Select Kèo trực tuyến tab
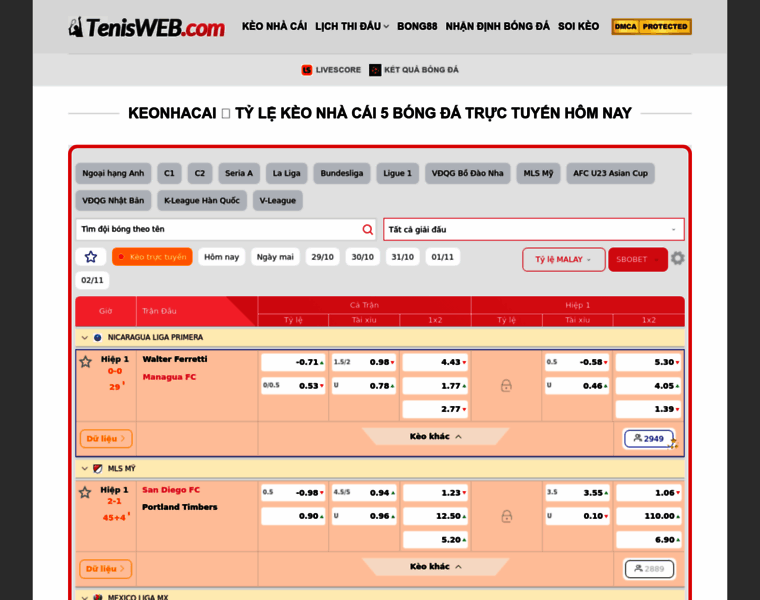Image resolution: width=760 pixels, height=600 pixels. (x=152, y=257)
